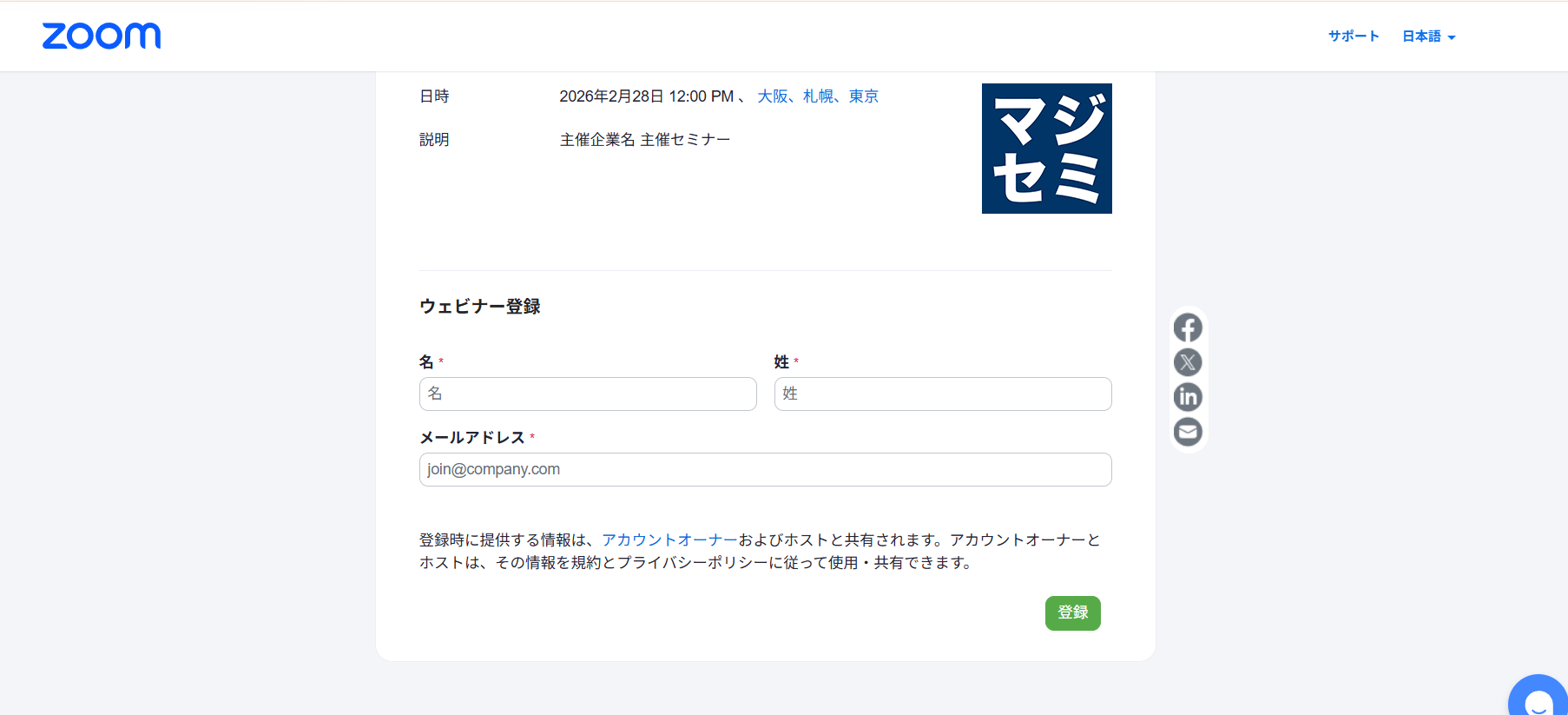
Task: Open the chat bubble in the bottom corner
Action: click(1538, 700)
